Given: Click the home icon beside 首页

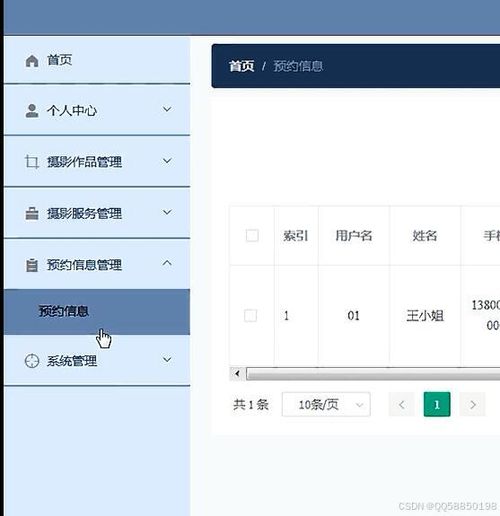Looking at the screenshot, I should [32, 61].
